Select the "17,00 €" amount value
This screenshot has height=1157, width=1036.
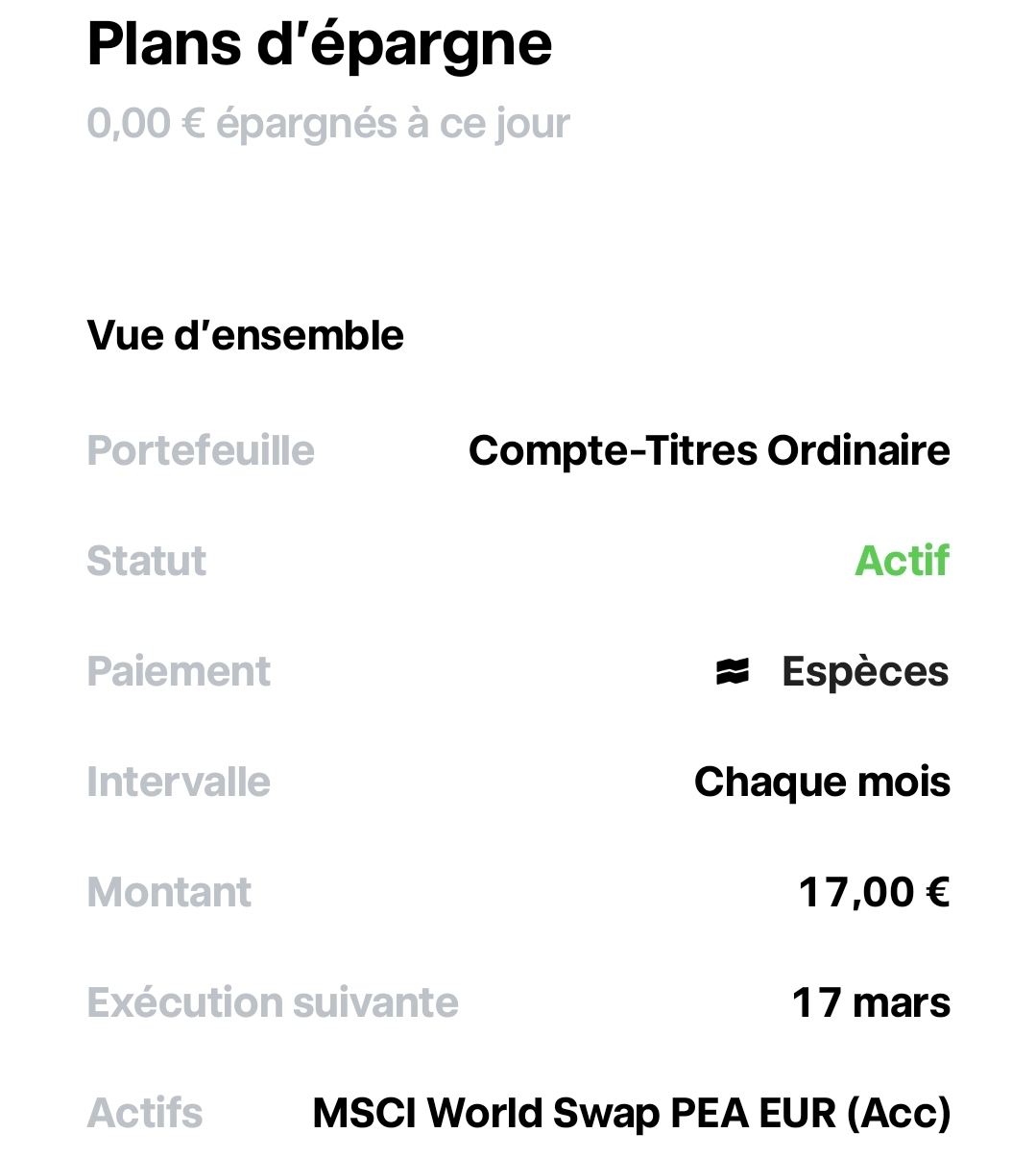874,892
